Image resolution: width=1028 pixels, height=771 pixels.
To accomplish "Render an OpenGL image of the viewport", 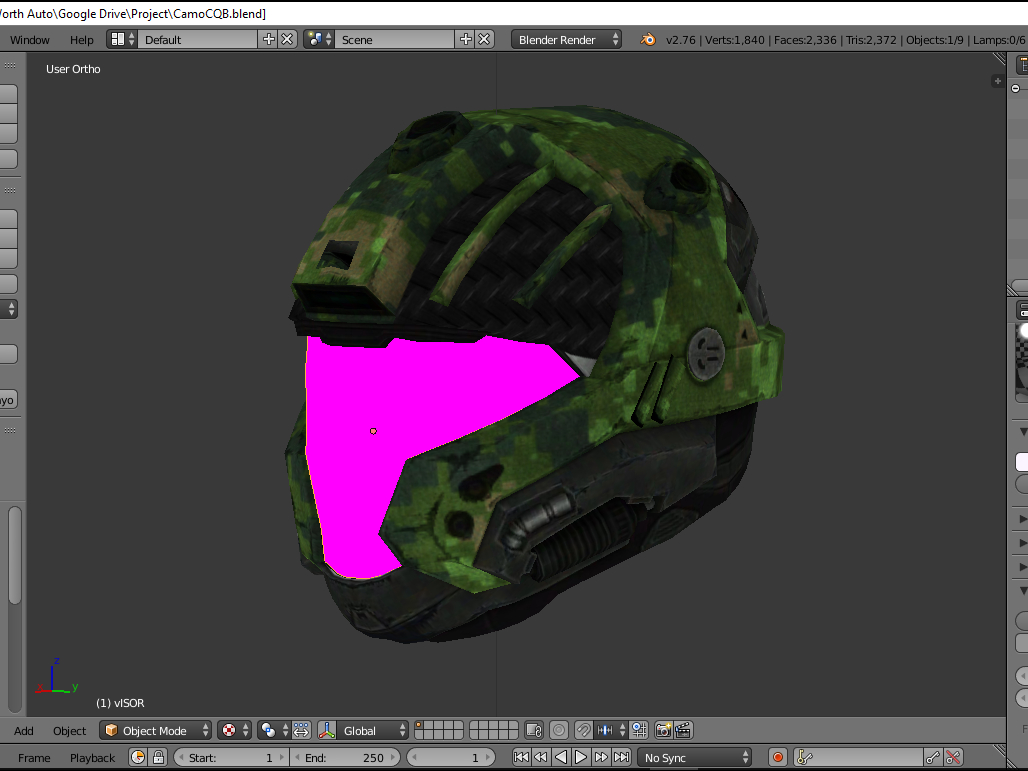I will coord(663,730).
